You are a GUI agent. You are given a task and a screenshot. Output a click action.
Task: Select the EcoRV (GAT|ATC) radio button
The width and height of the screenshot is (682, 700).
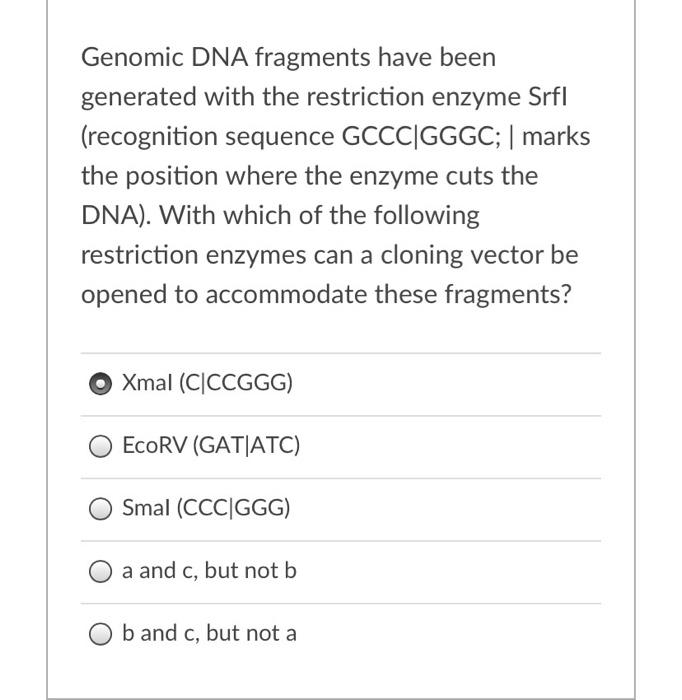click(x=100, y=446)
